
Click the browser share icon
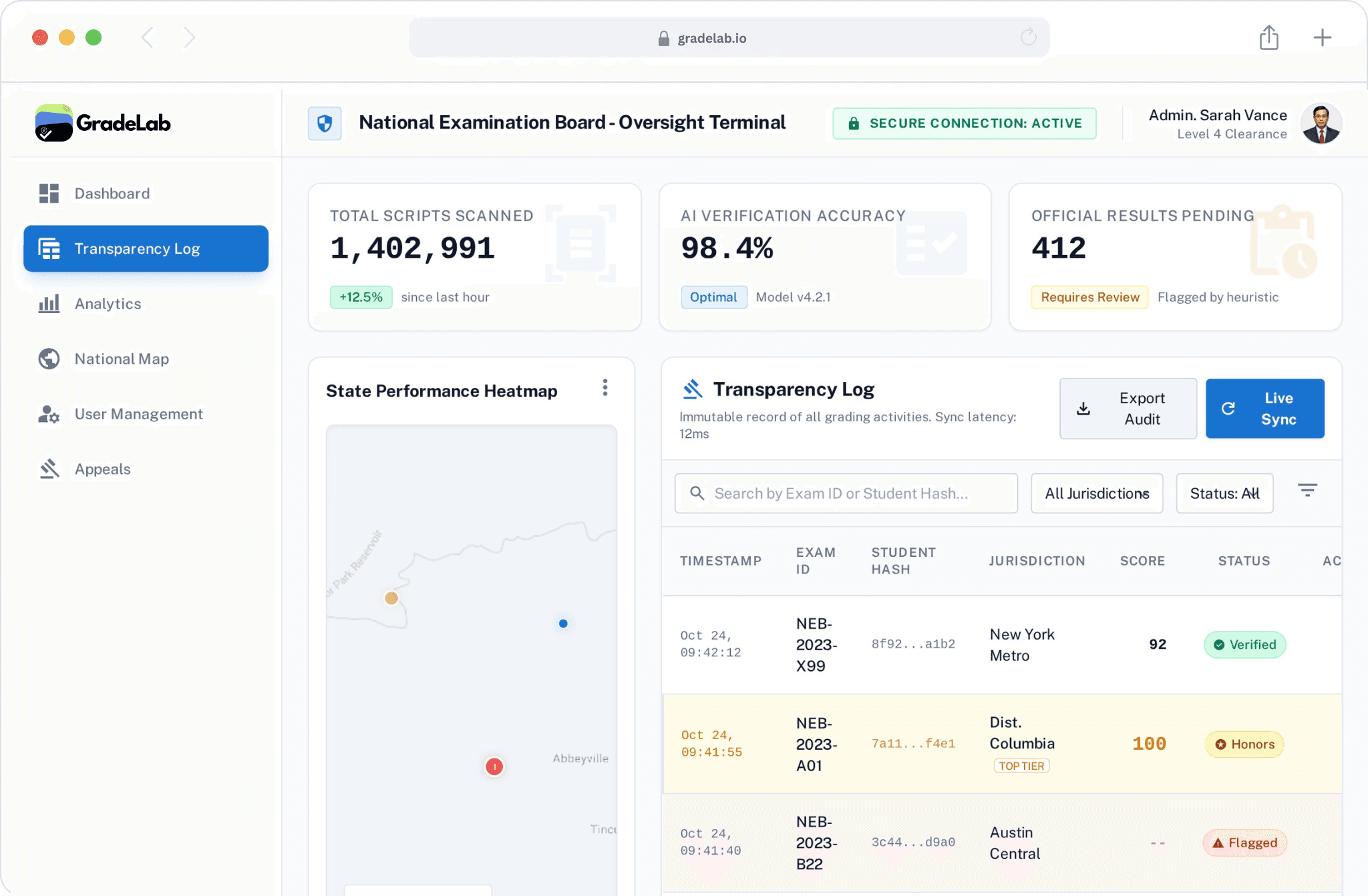(1269, 37)
